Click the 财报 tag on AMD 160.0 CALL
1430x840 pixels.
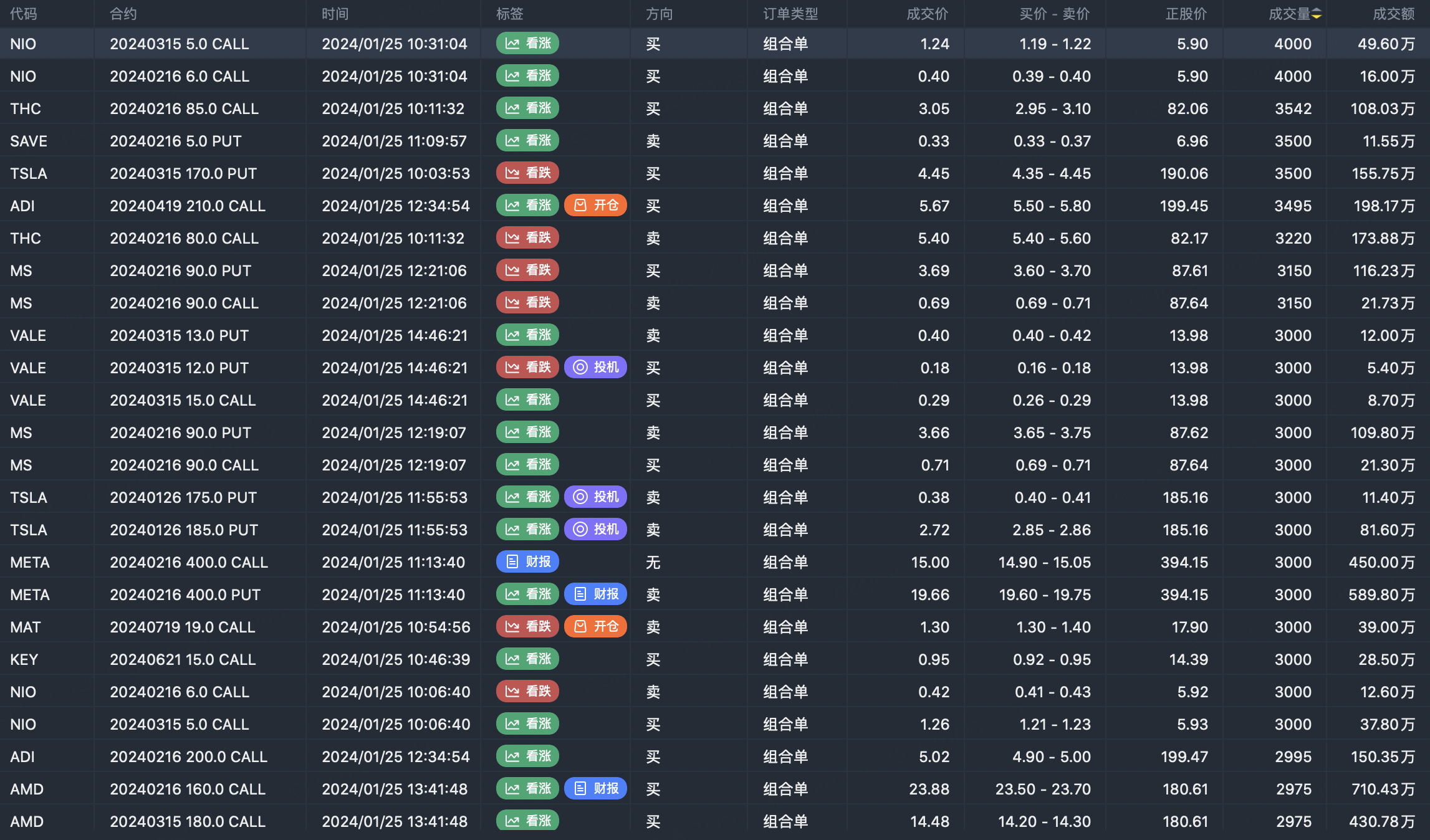click(595, 789)
